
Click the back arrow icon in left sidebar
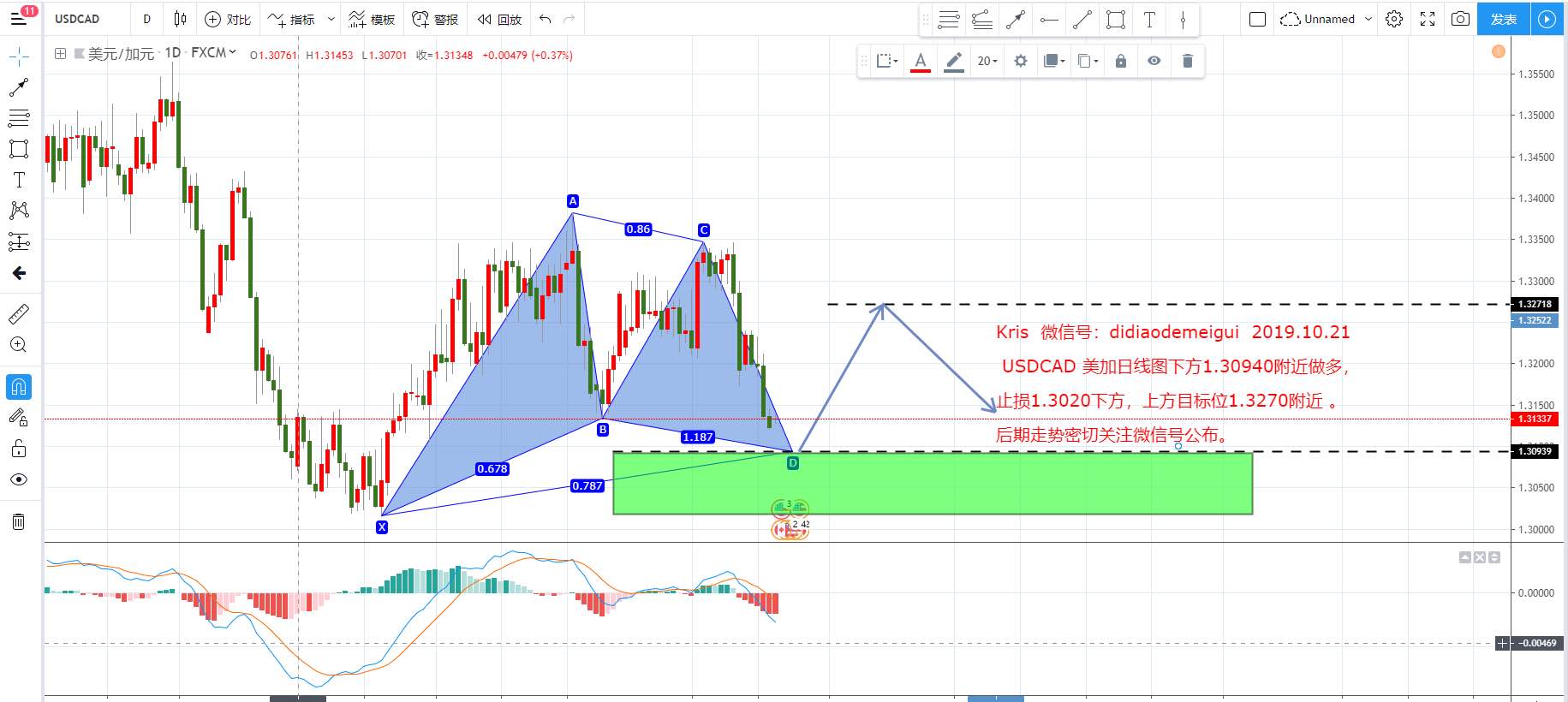19,273
